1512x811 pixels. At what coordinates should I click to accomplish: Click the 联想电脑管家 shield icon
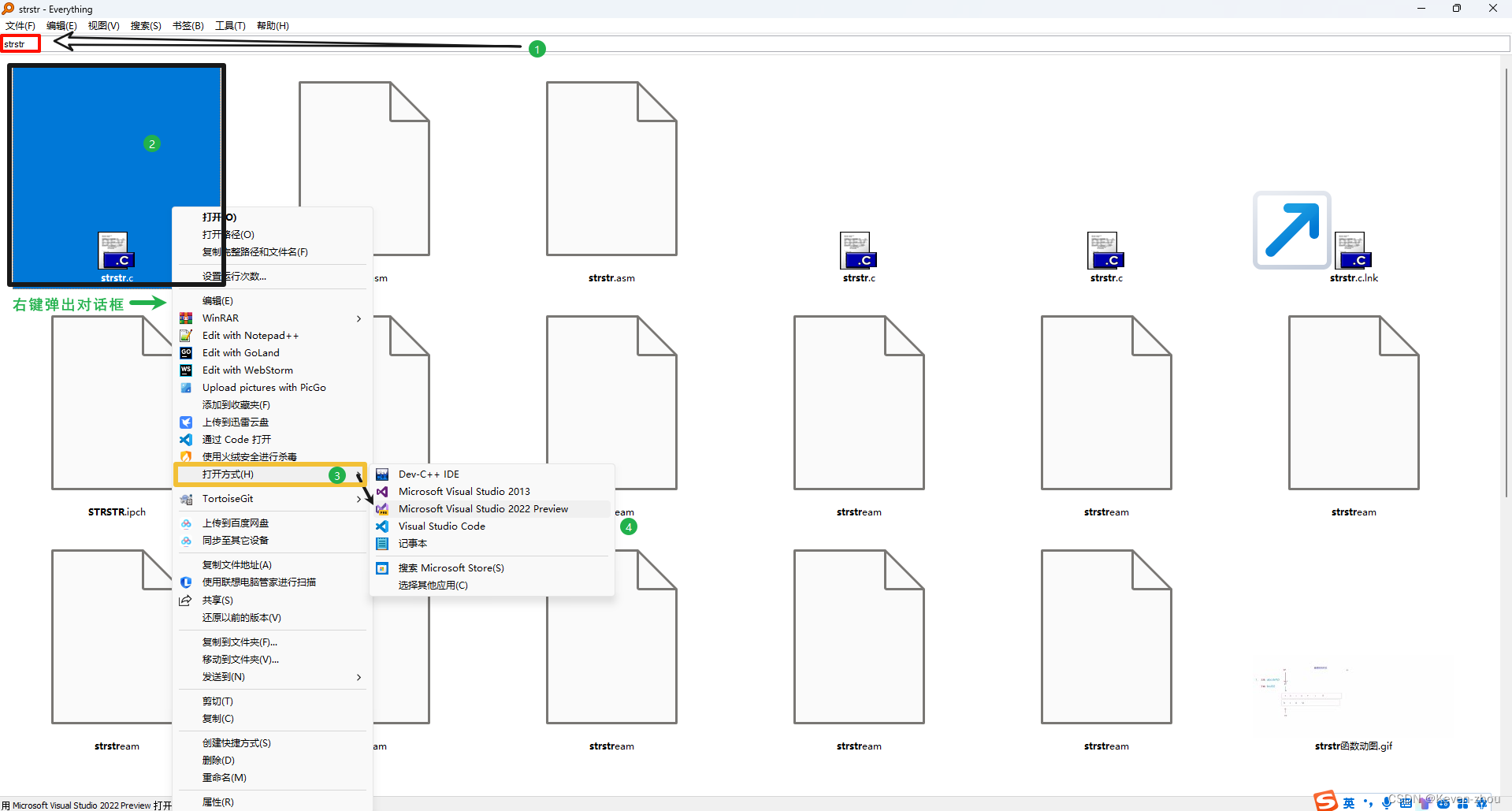click(x=186, y=582)
